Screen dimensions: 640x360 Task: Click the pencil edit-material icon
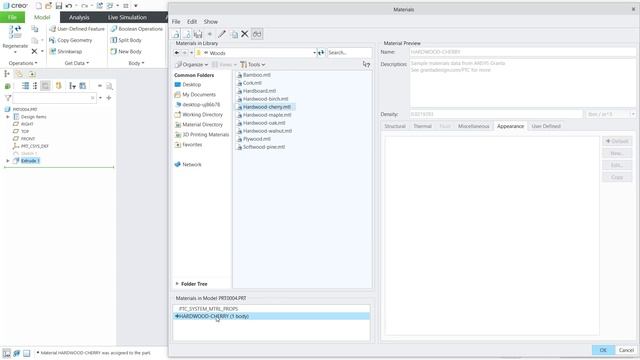(x=222, y=34)
